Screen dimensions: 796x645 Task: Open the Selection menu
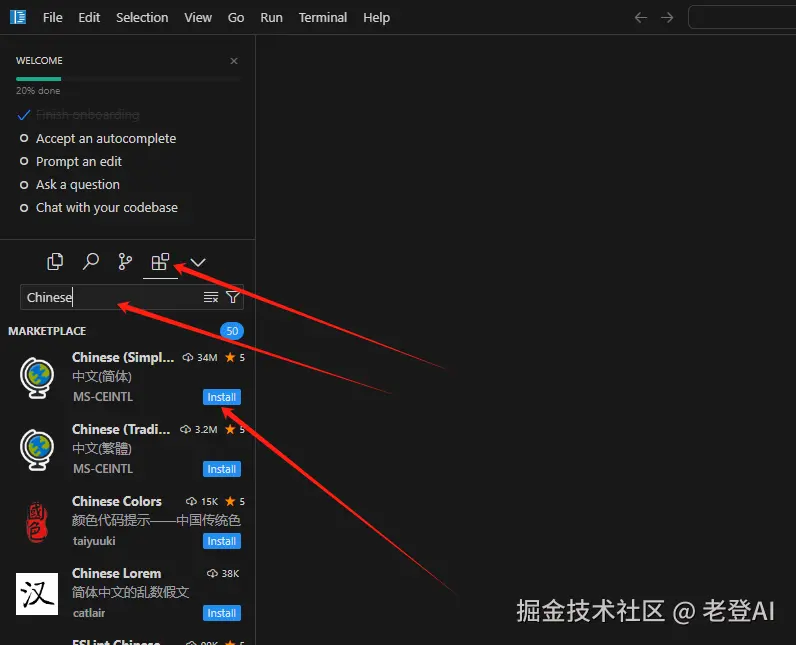click(142, 18)
